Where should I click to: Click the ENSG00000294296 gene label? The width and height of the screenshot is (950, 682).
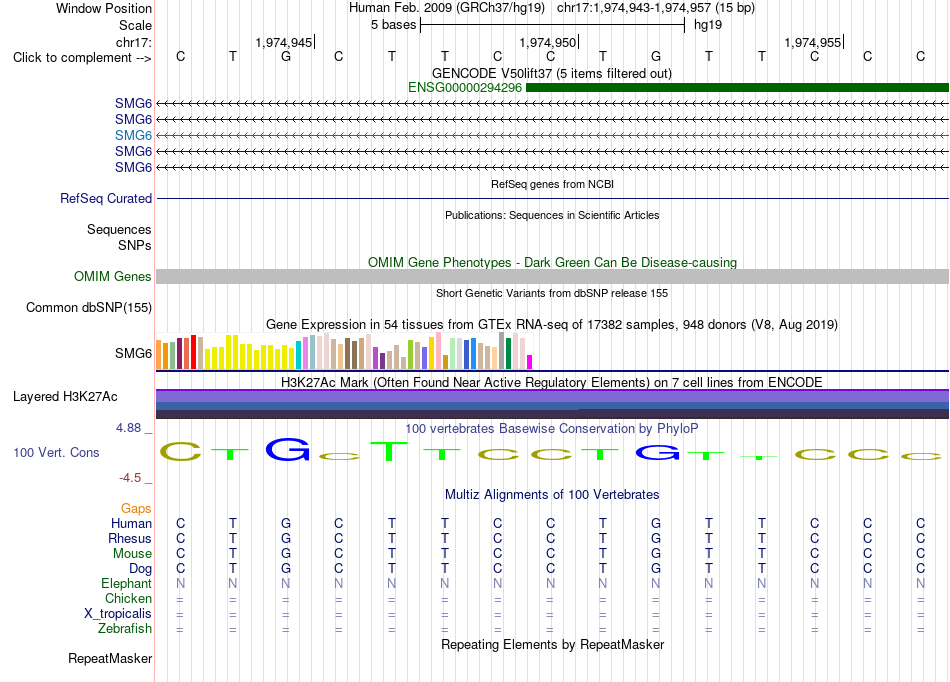(465, 88)
